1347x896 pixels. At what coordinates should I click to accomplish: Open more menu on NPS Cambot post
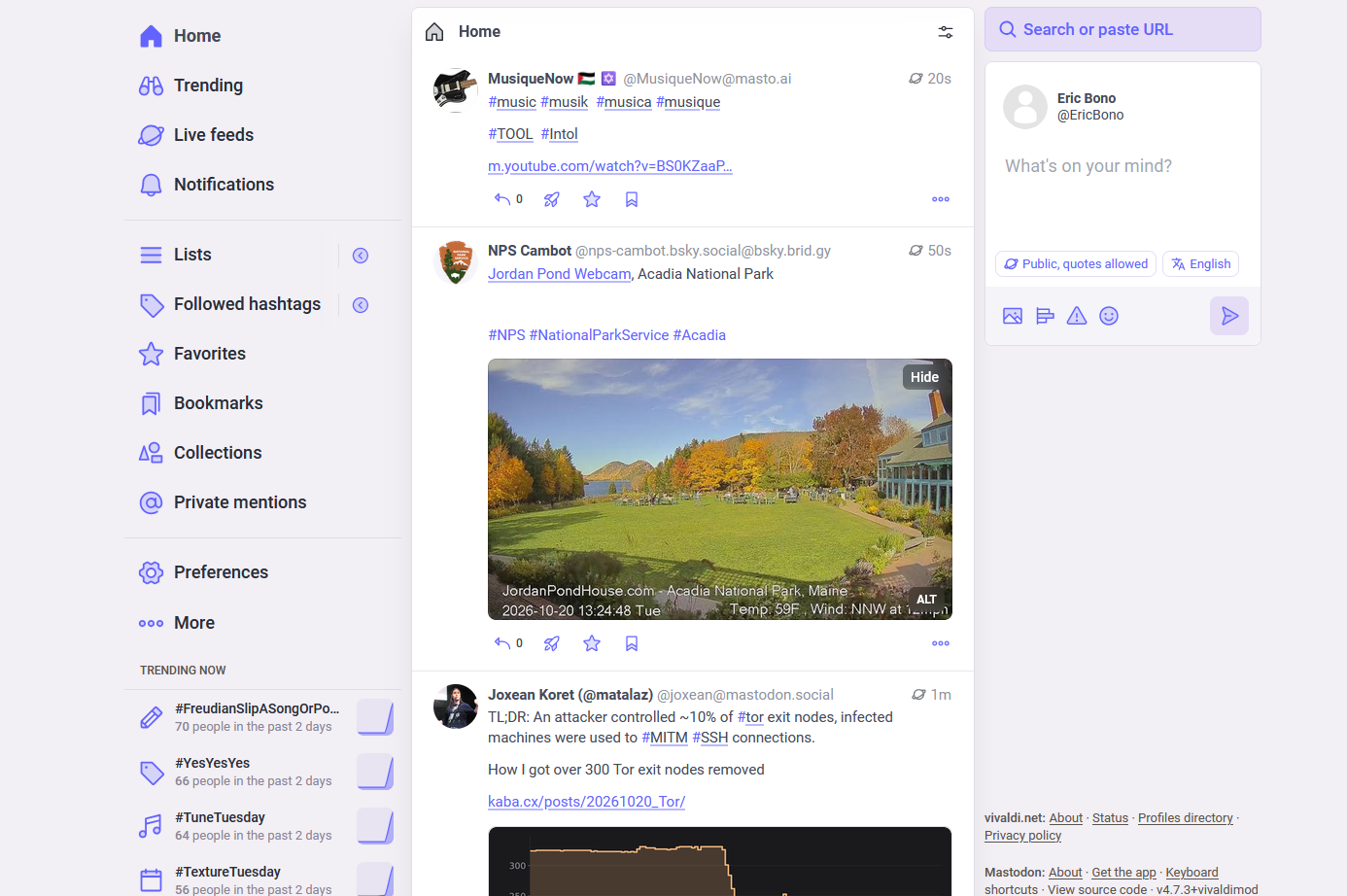click(941, 643)
